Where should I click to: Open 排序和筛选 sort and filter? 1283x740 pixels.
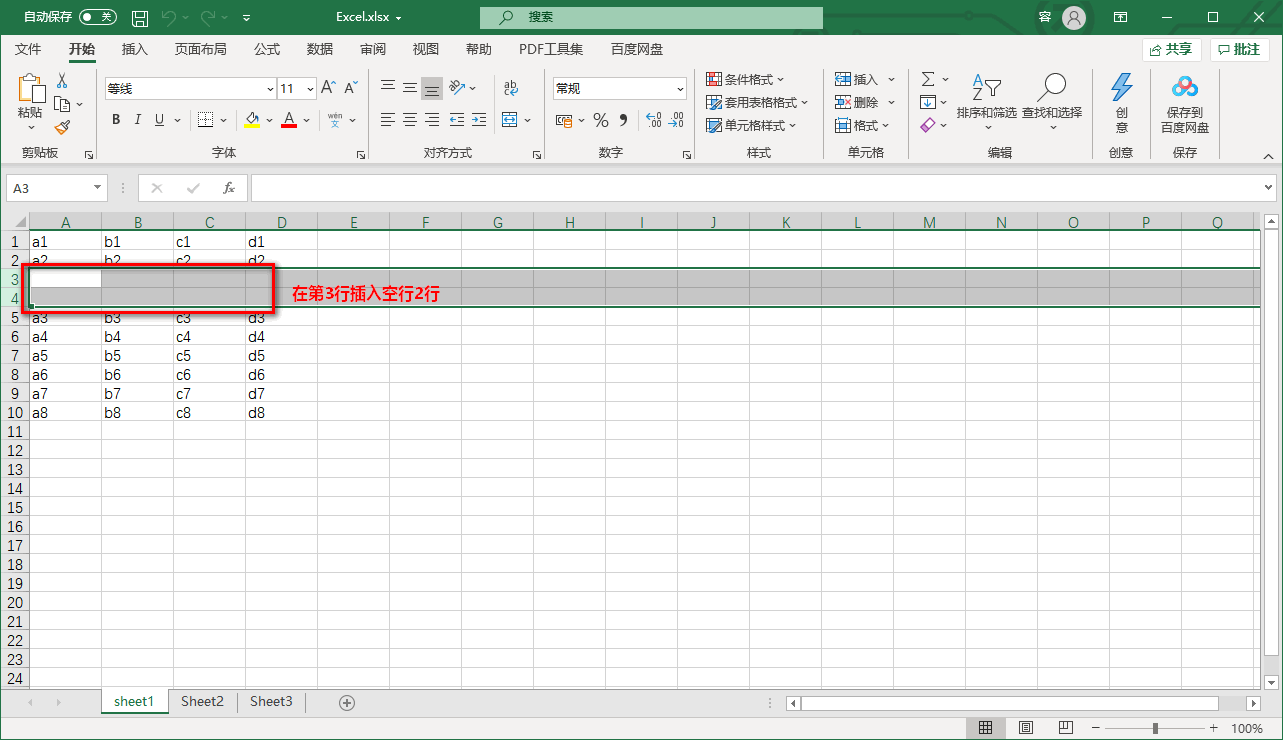[987, 102]
